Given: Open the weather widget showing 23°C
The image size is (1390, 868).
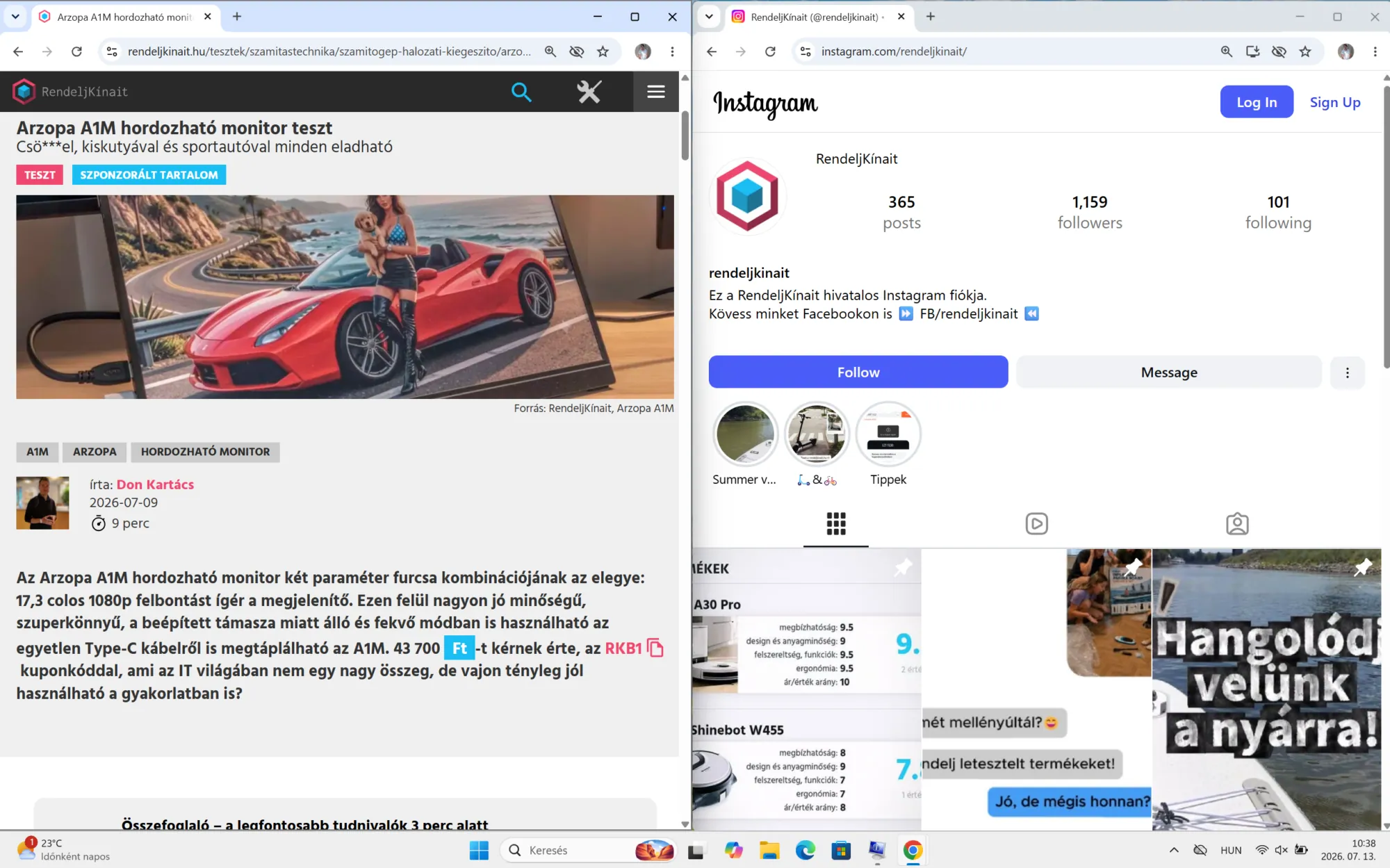Looking at the screenshot, I should [64, 849].
